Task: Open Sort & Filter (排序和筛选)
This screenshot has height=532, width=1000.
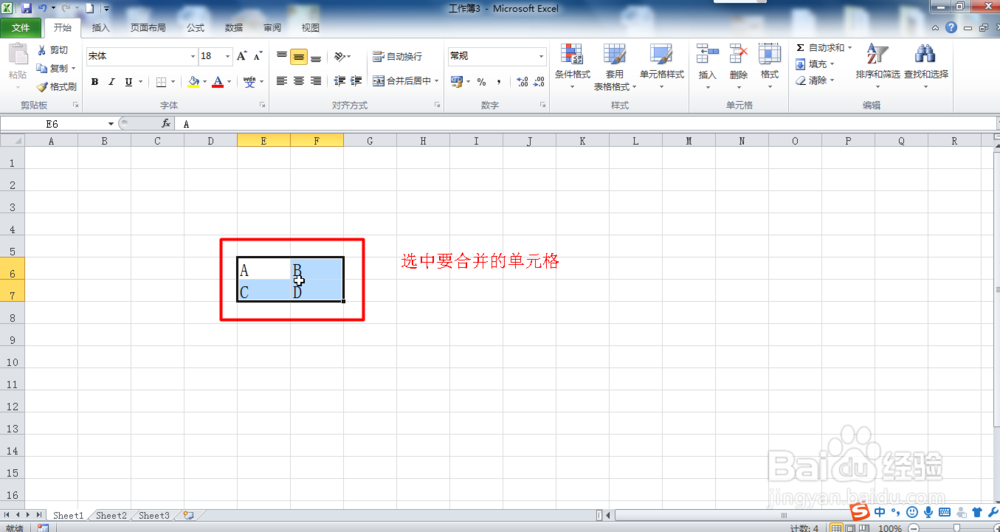Action: pyautogui.click(x=878, y=66)
